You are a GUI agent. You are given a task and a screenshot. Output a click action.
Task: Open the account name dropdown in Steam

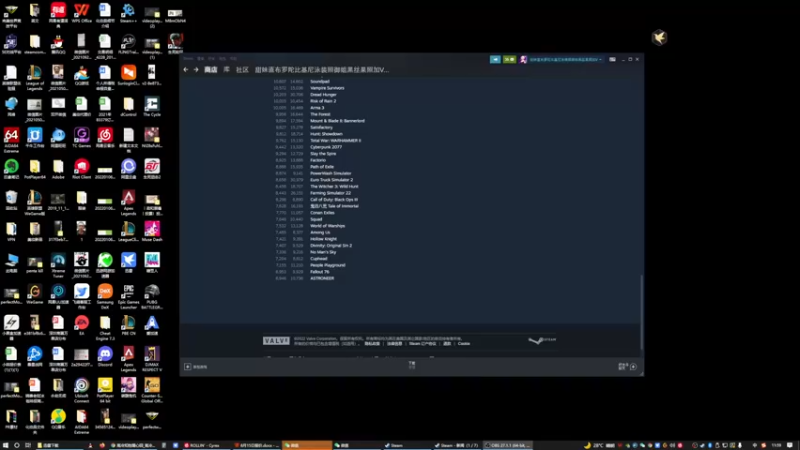(x=565, y=59)
